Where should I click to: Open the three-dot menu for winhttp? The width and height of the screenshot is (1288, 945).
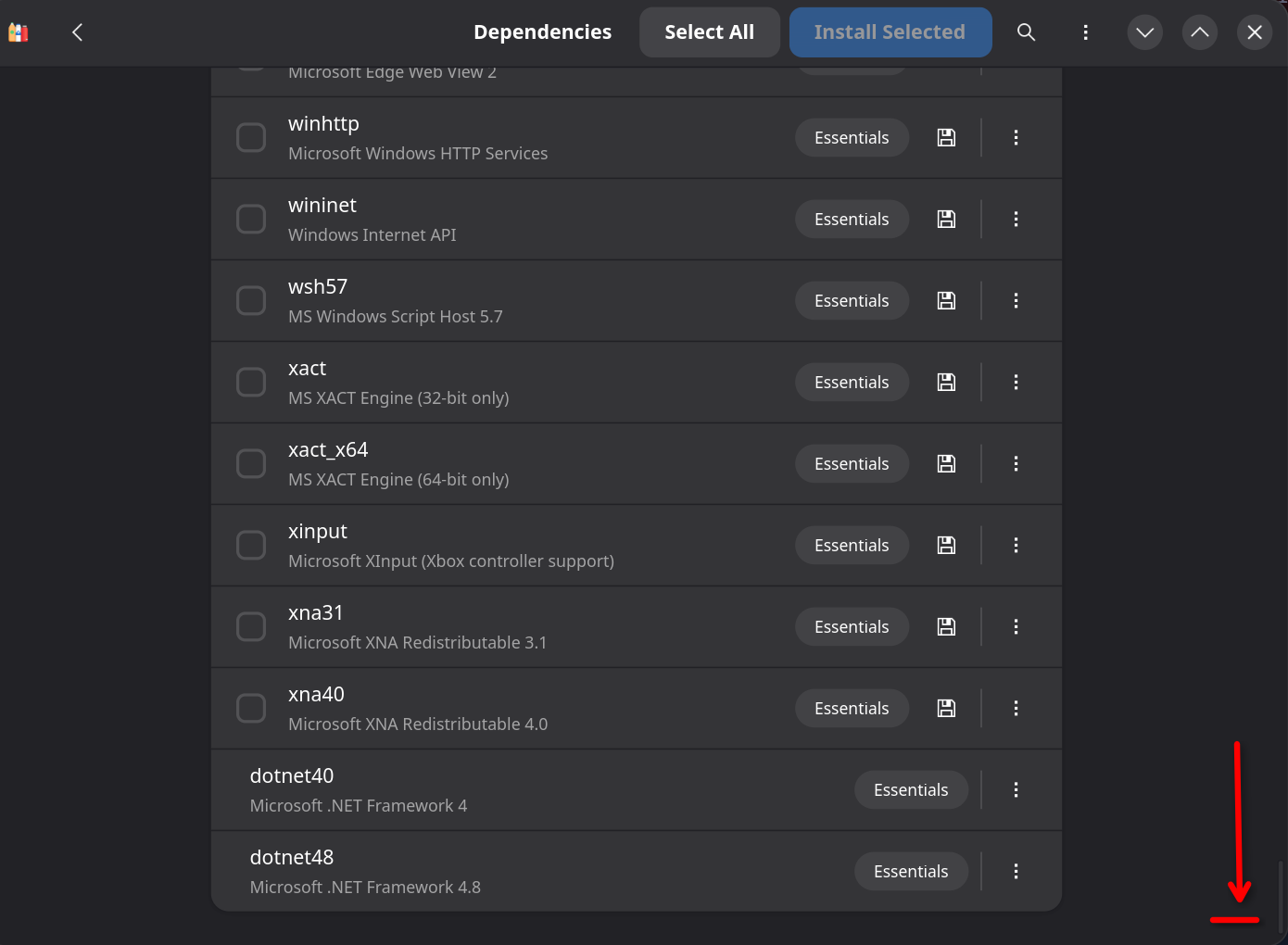click(1017, 138)
